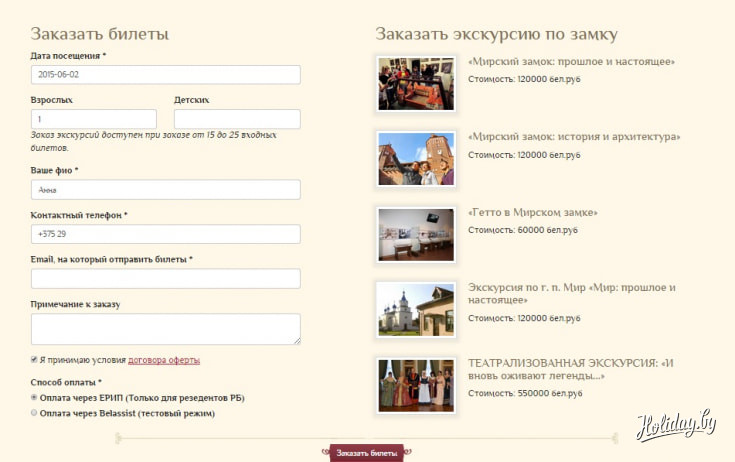Viewport: 735px width, 462px height.
Task: Click the contact phone field
Action: [165, 234]
